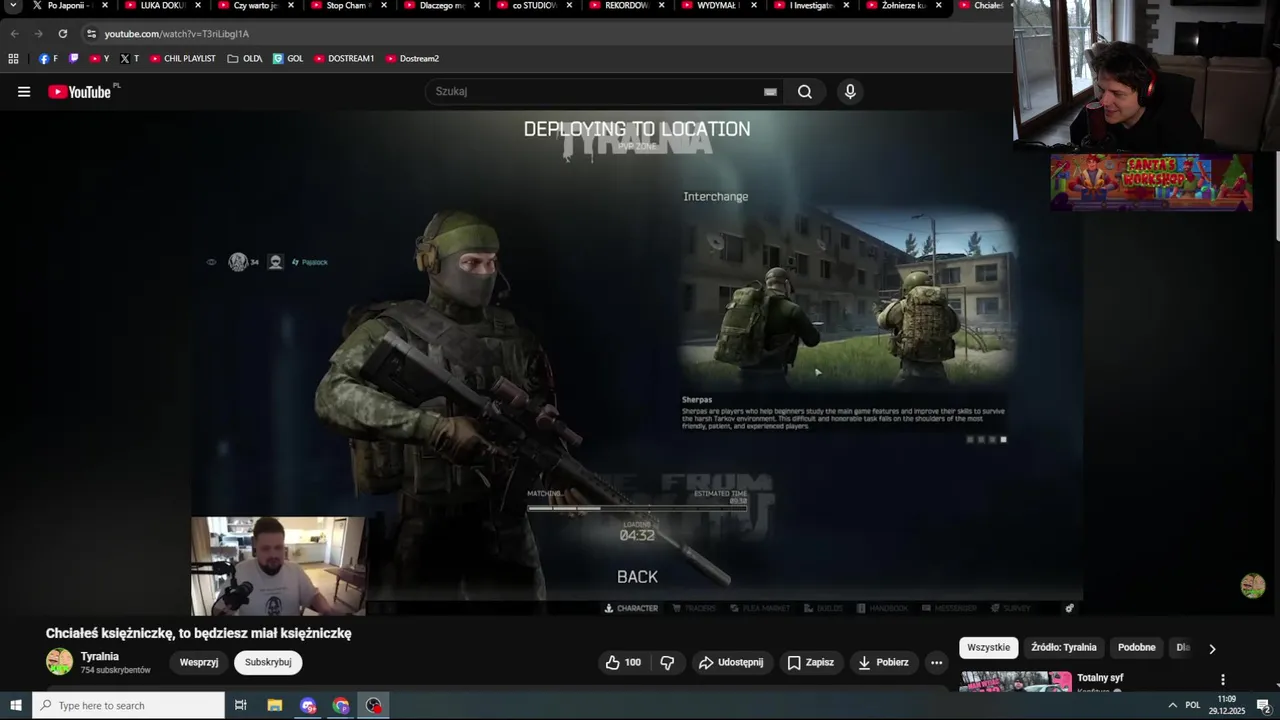Save video using Zapisz
1280x720 pixels.
click(x=810, y=662)
